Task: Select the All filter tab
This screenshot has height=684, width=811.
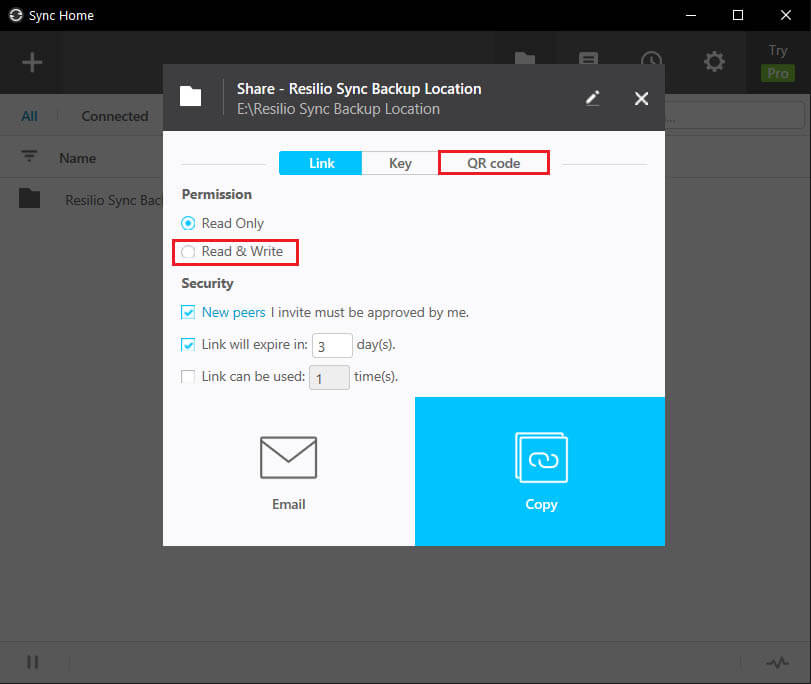Action: (29, 116)
